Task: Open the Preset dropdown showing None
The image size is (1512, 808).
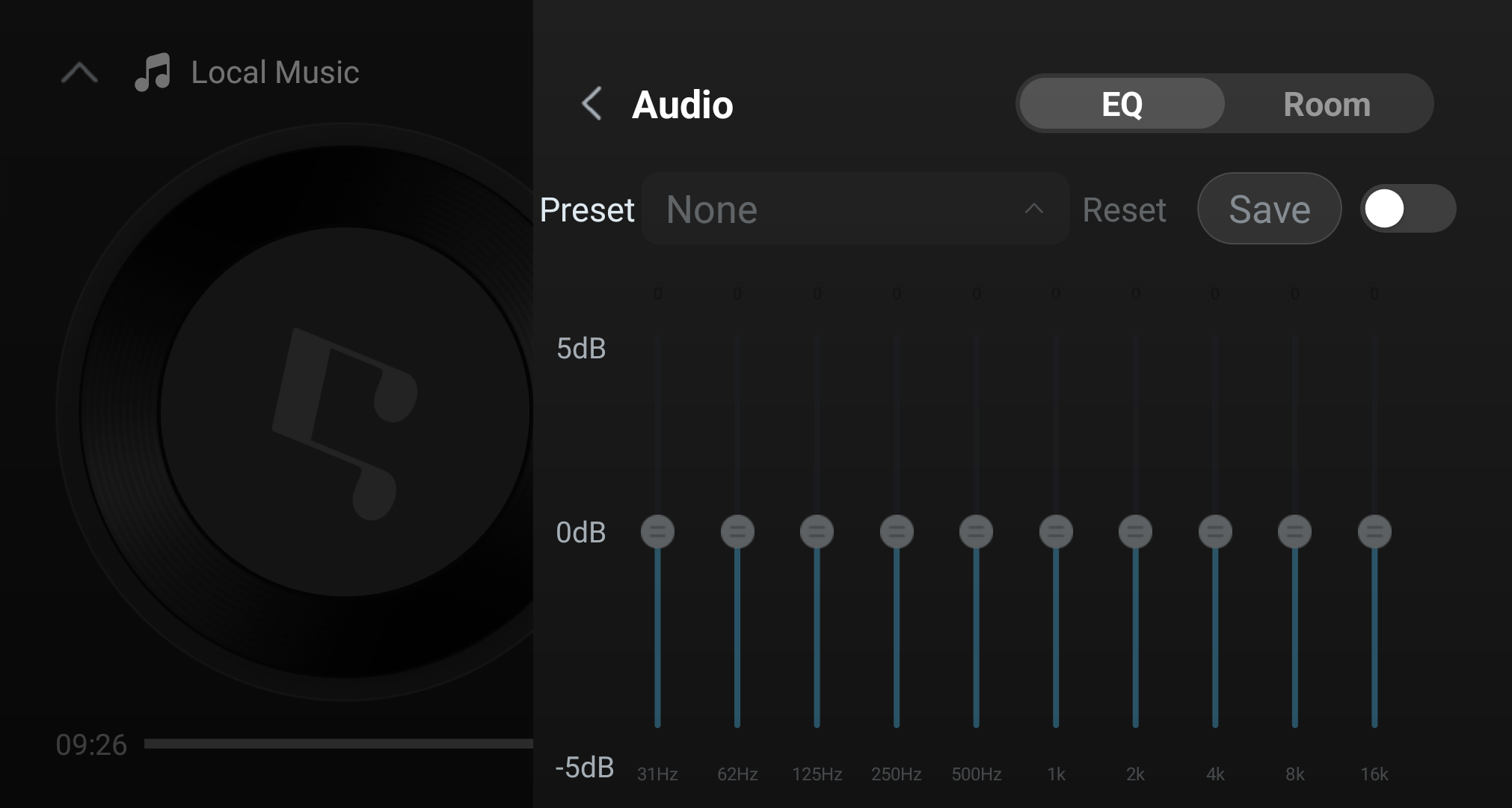Action: point(855,209)
